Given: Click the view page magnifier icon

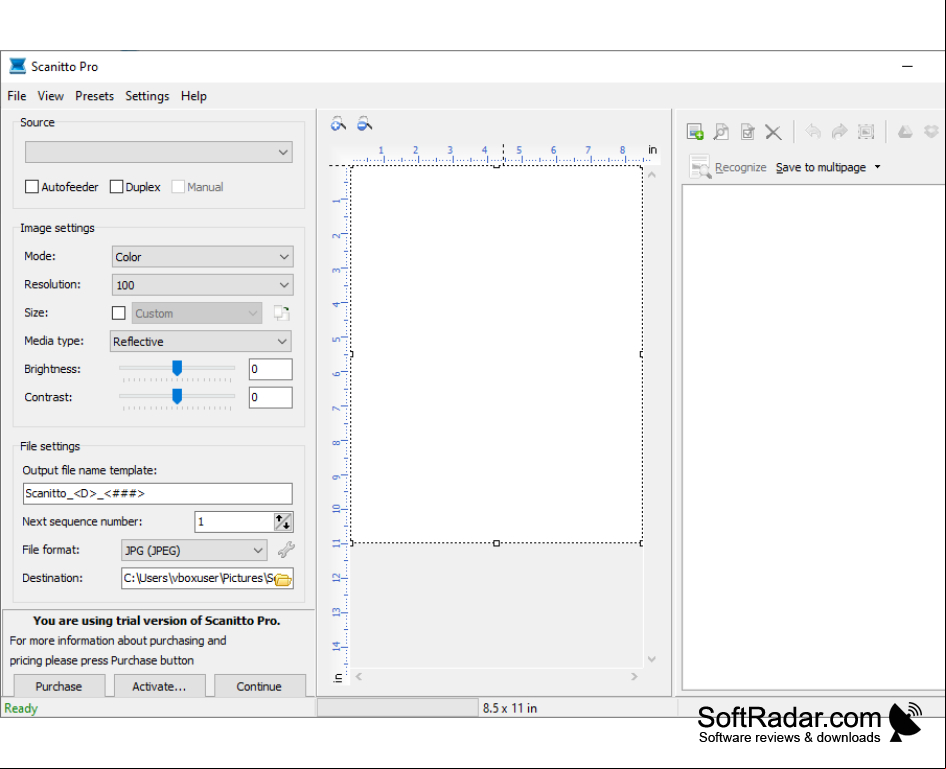Looking at the screenshot, I should 721,131.
